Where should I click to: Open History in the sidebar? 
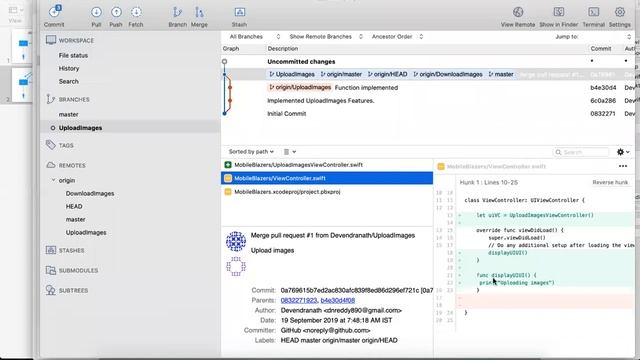(69, 69)
